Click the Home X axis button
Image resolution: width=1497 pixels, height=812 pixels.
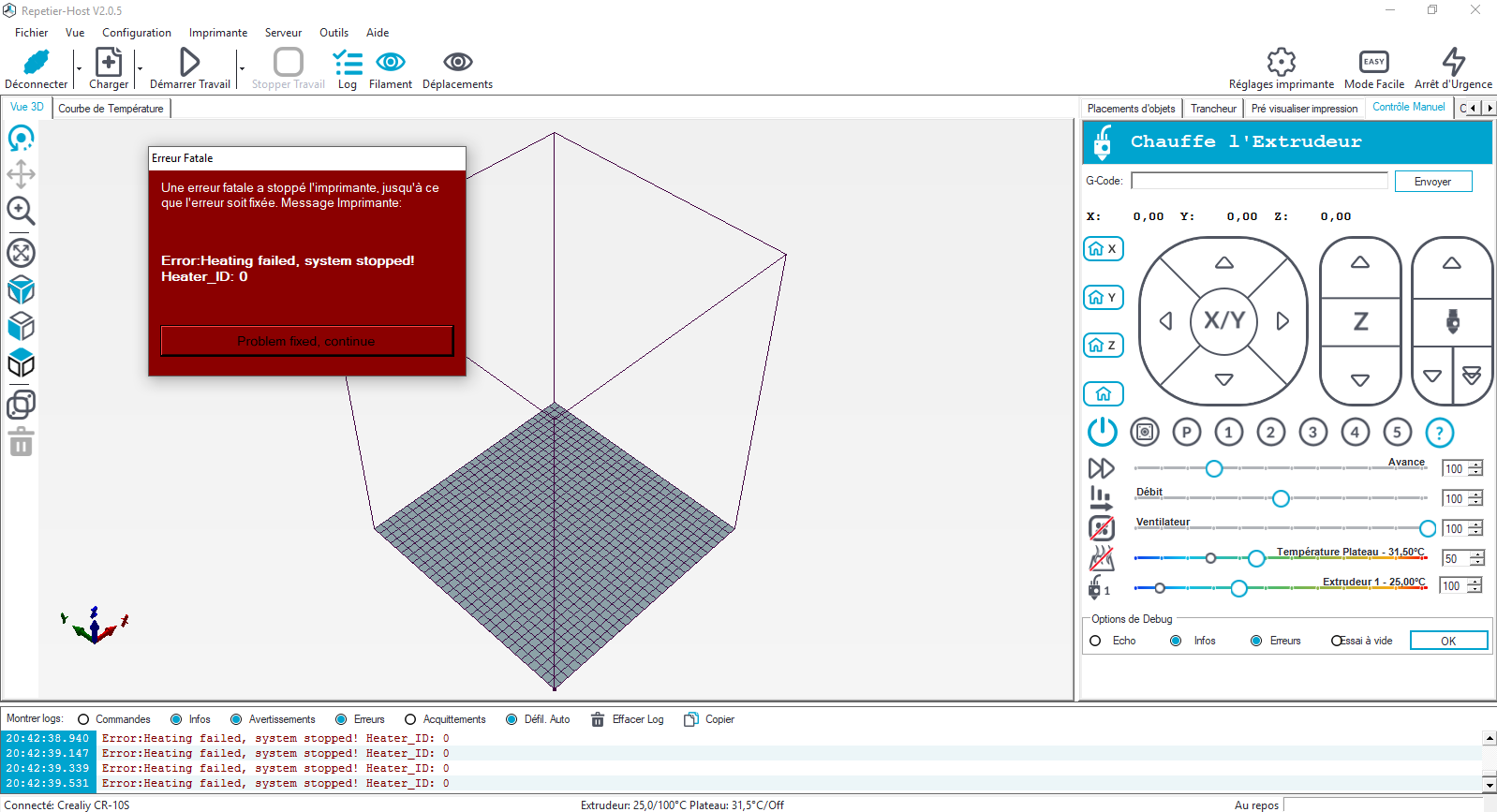point(1104,249)
